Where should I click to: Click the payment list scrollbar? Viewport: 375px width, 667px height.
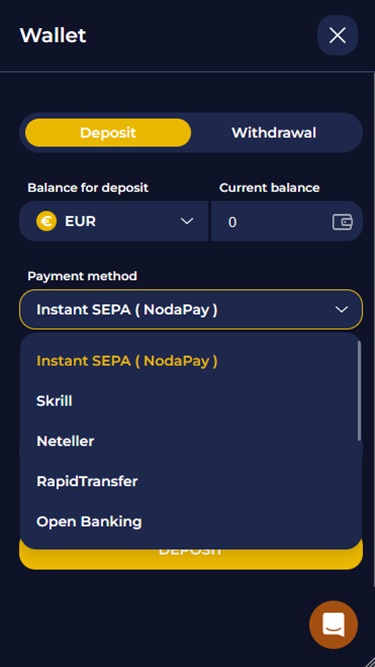(359, 391)
